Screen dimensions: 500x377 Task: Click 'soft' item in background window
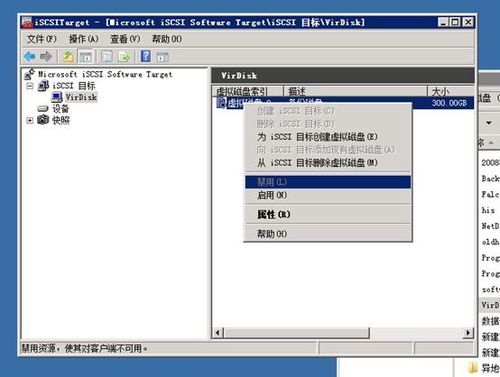[x=490, y=289]
